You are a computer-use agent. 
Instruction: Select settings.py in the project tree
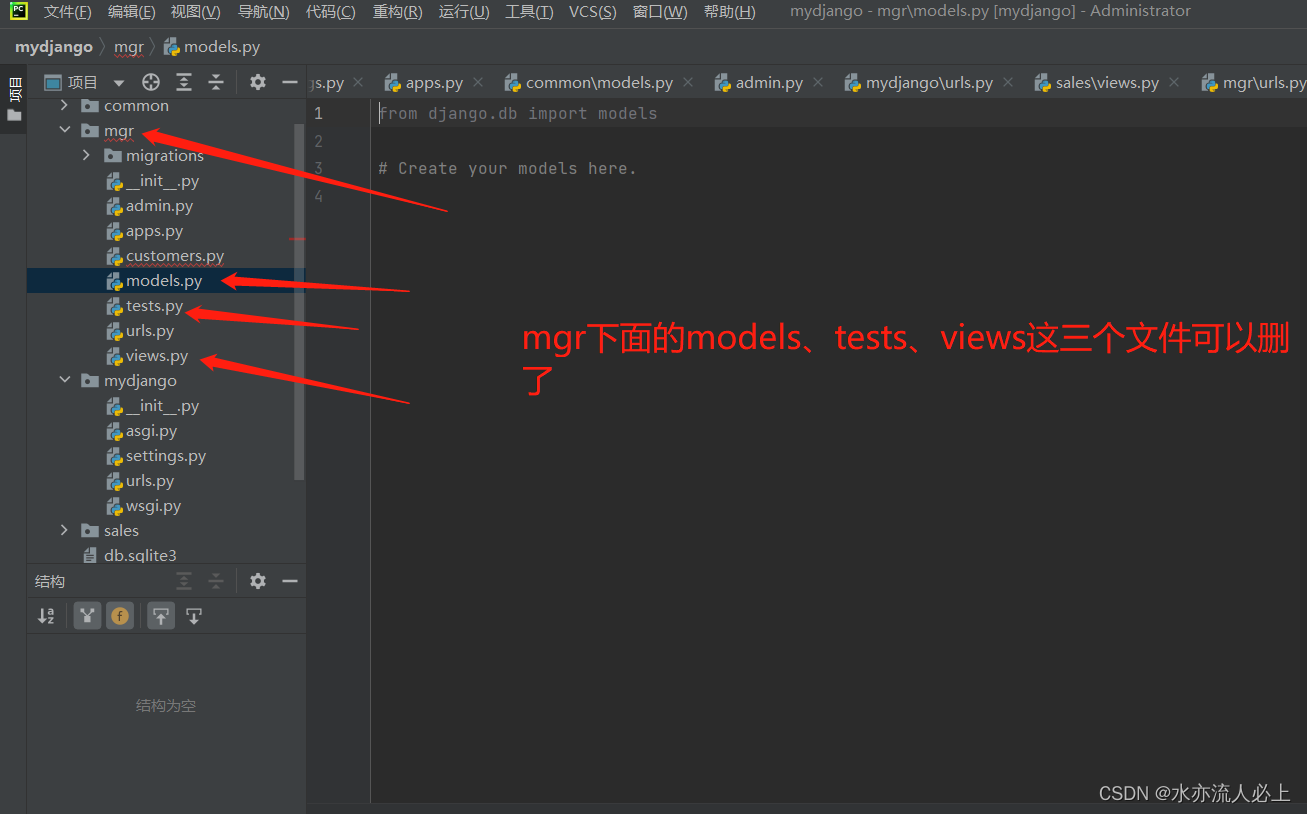pos(166,456)
